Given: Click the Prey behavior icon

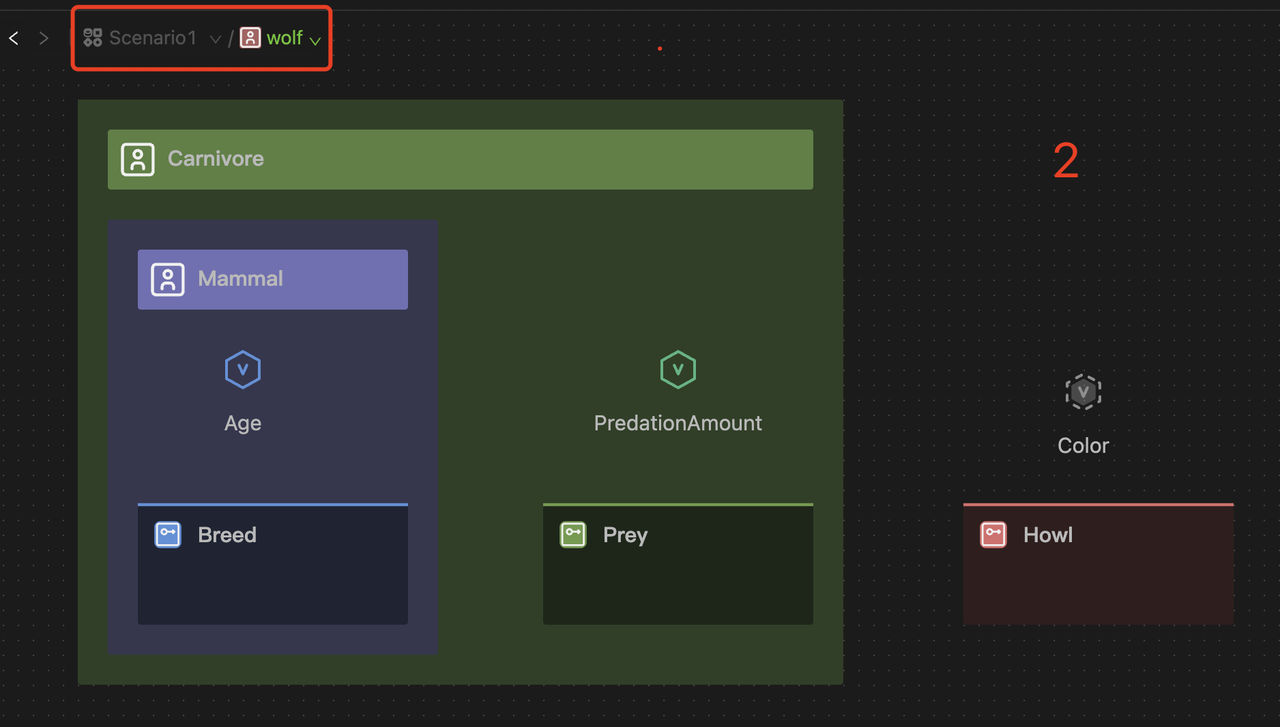Looking at the screenshot, I should 573,535.
